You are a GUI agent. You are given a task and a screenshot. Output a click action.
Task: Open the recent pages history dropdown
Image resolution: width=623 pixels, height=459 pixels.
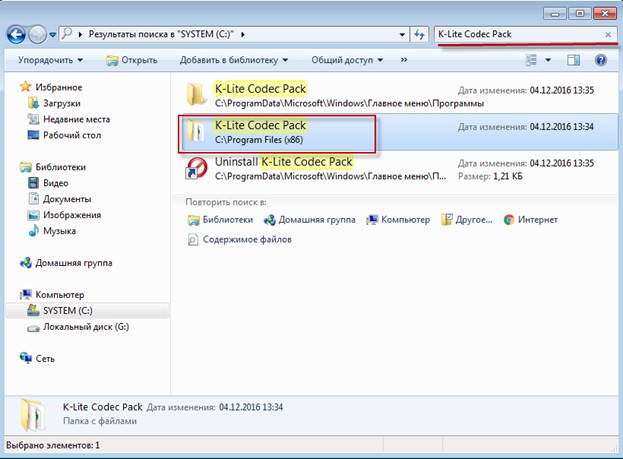pyautogui.click(x=53, y=35)
